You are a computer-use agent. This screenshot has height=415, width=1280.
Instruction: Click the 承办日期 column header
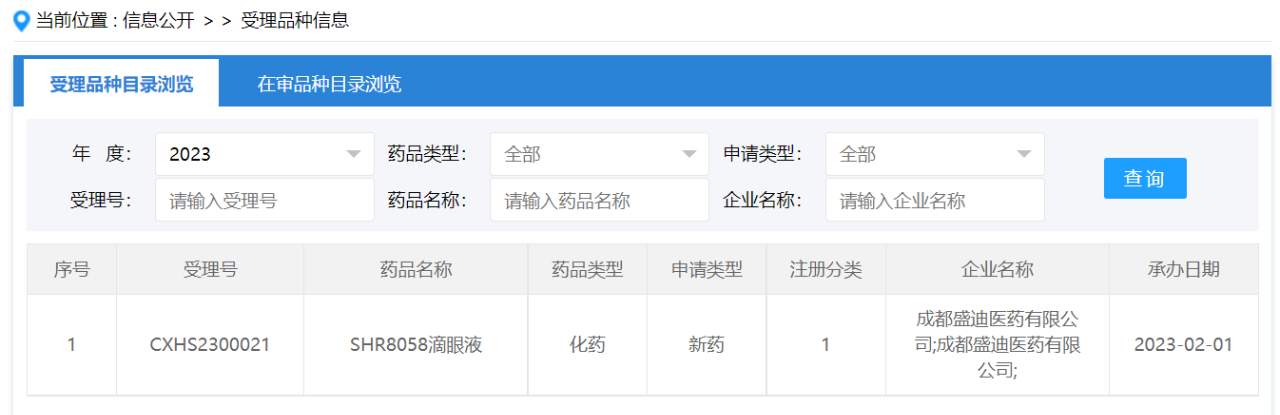pos(1183,270)
